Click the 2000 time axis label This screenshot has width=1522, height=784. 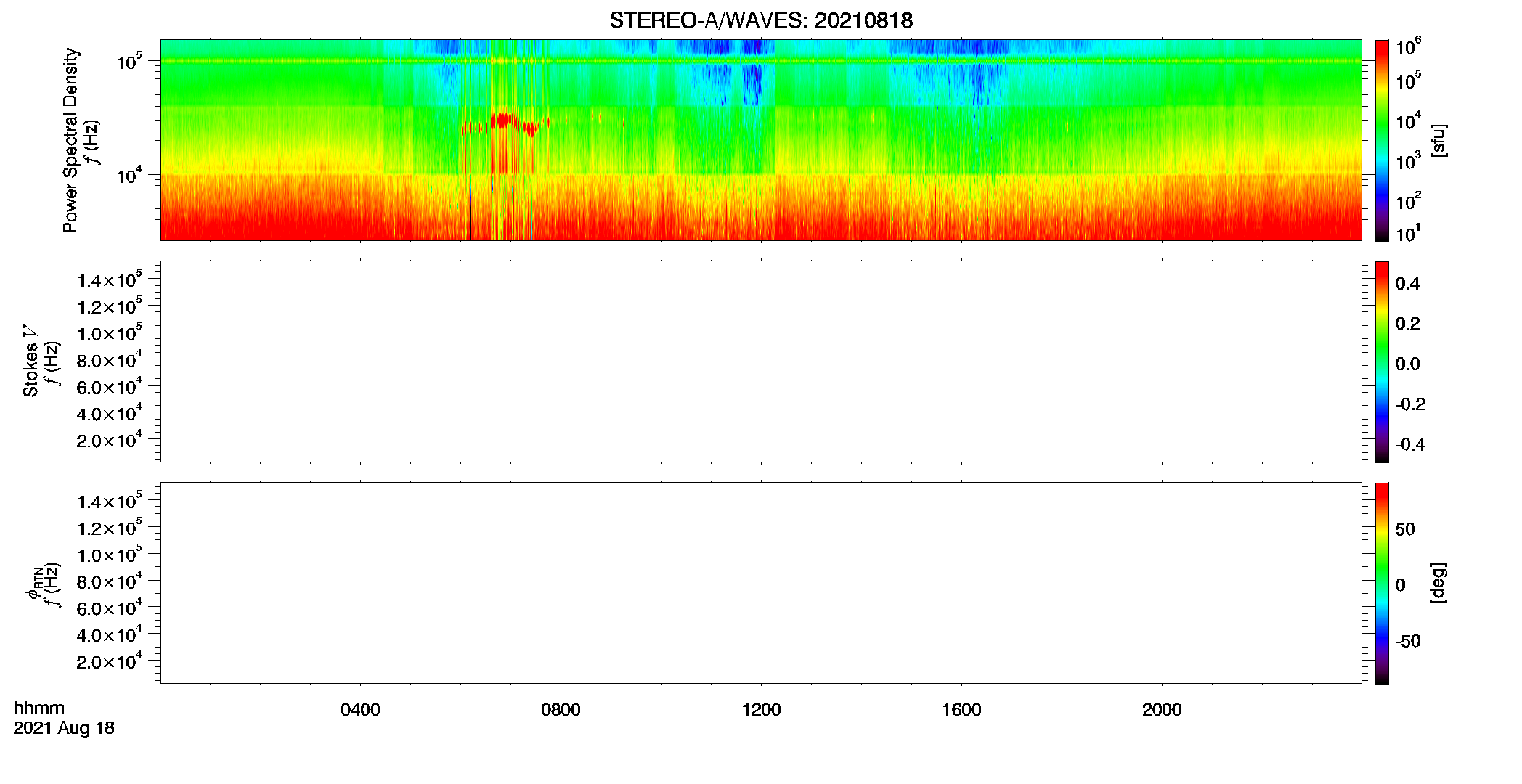pyautogui.click(x=1162, y=710)
